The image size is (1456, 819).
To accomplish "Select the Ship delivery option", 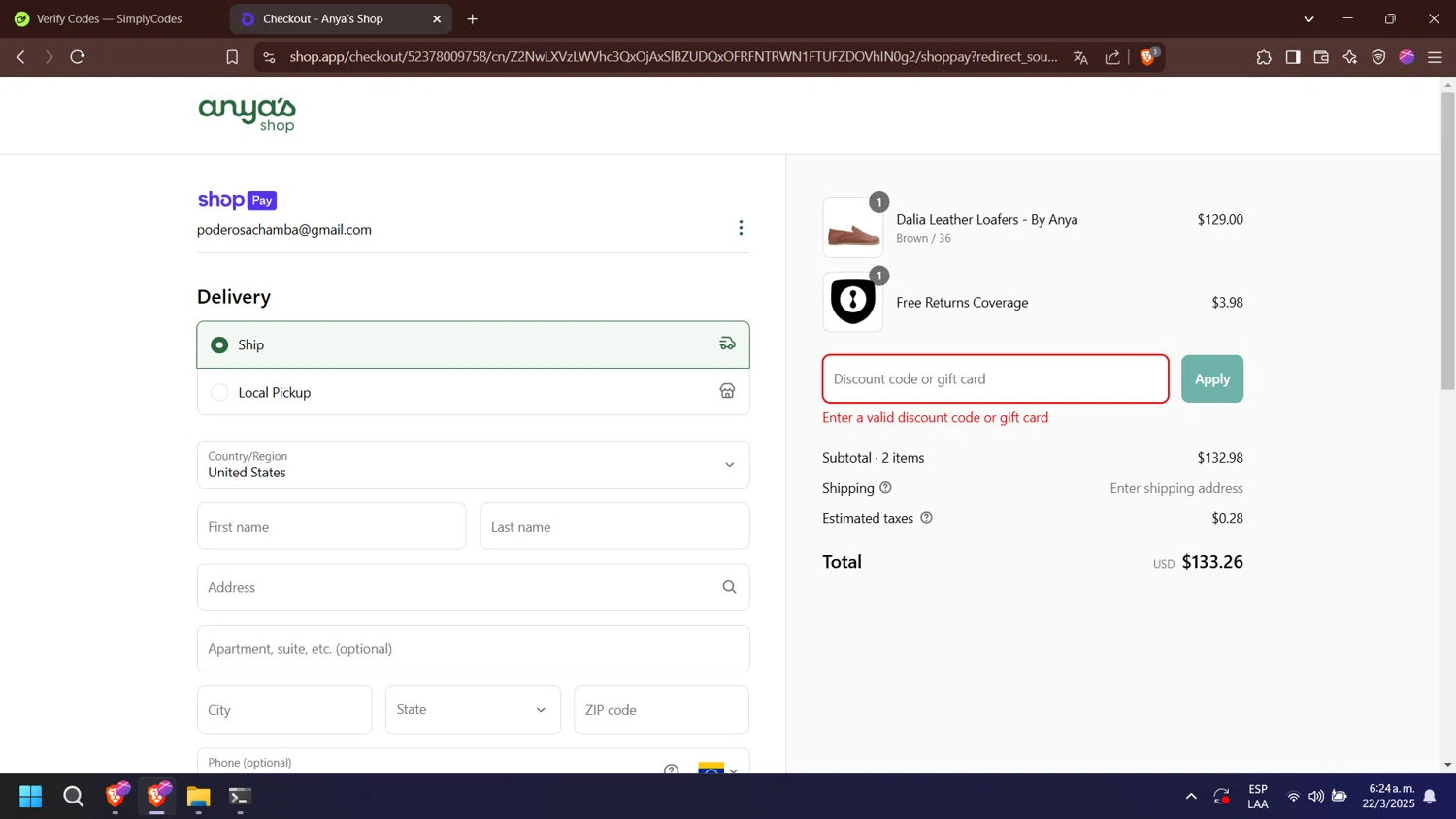I will (x=473, y=344).
